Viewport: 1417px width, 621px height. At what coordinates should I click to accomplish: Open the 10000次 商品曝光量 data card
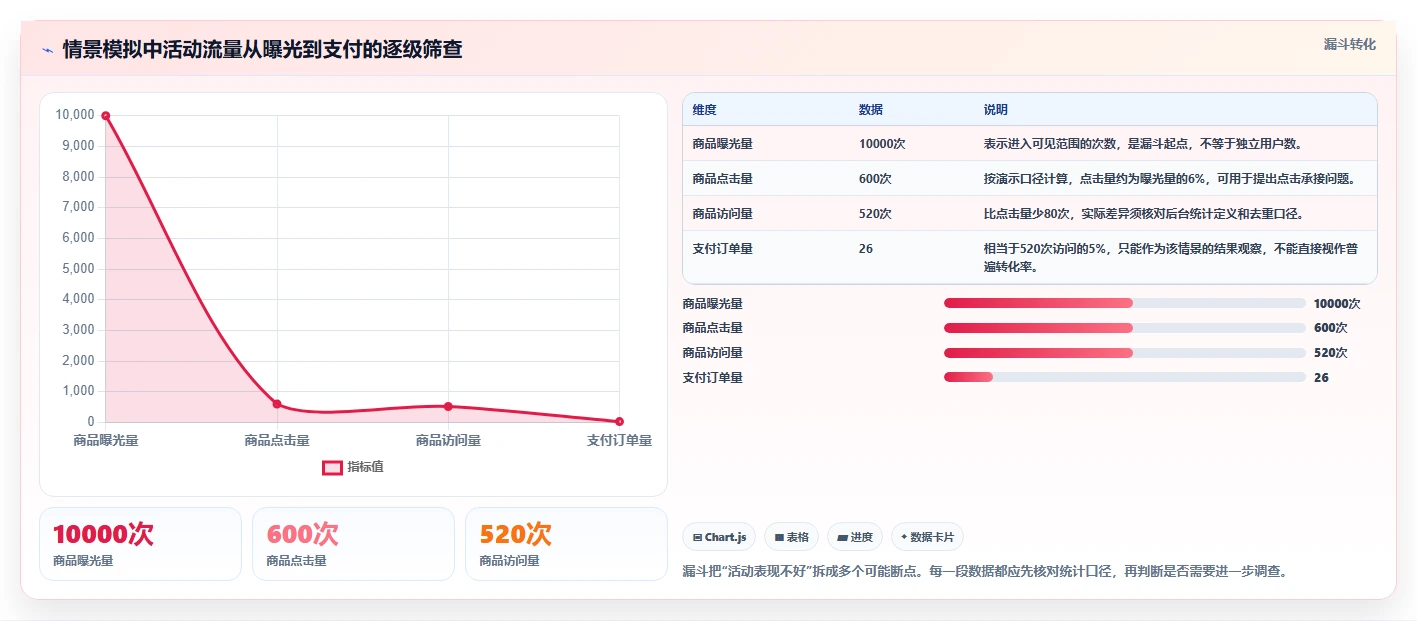coord(140,544)
